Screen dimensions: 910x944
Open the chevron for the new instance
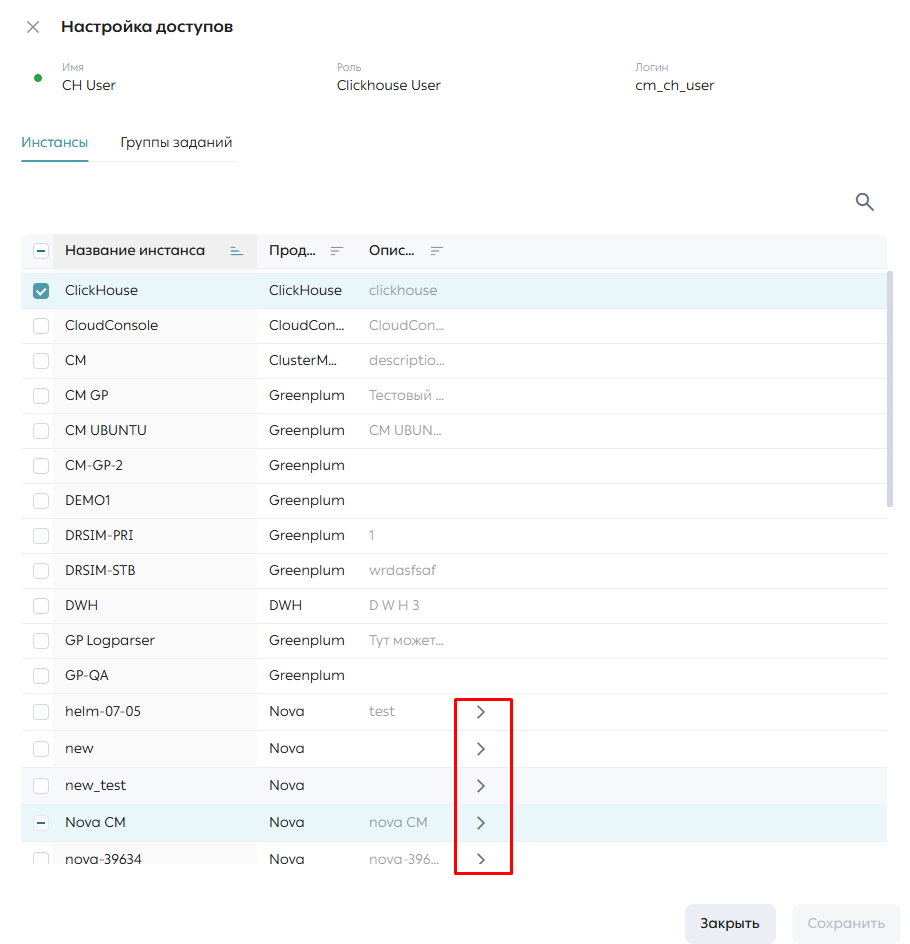(x=480, y=749)
